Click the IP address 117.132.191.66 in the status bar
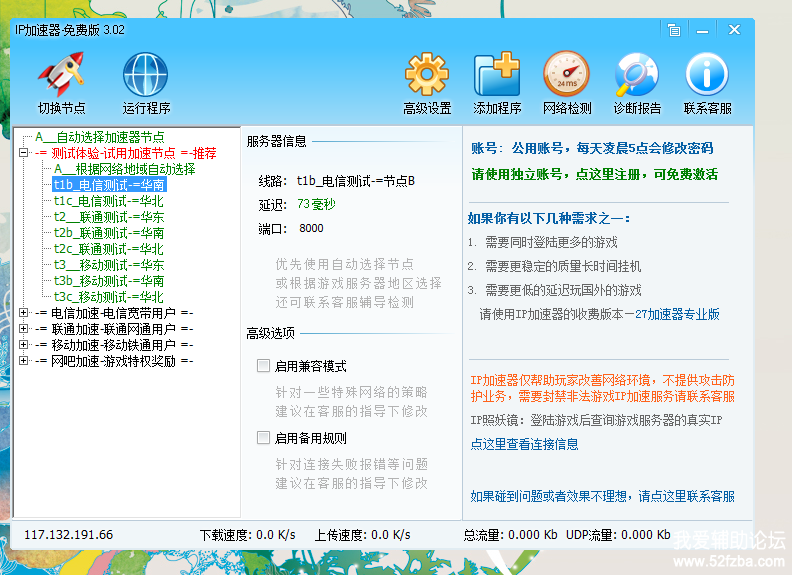 pos(69,535)
